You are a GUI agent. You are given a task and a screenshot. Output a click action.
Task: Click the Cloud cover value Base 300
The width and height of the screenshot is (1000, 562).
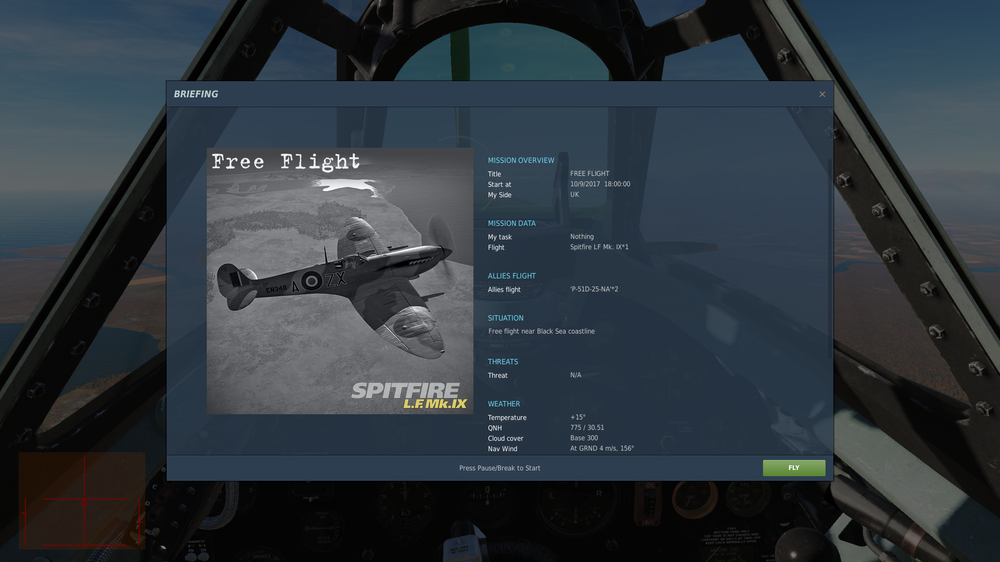pyautogui.click(x=584, y=438)
